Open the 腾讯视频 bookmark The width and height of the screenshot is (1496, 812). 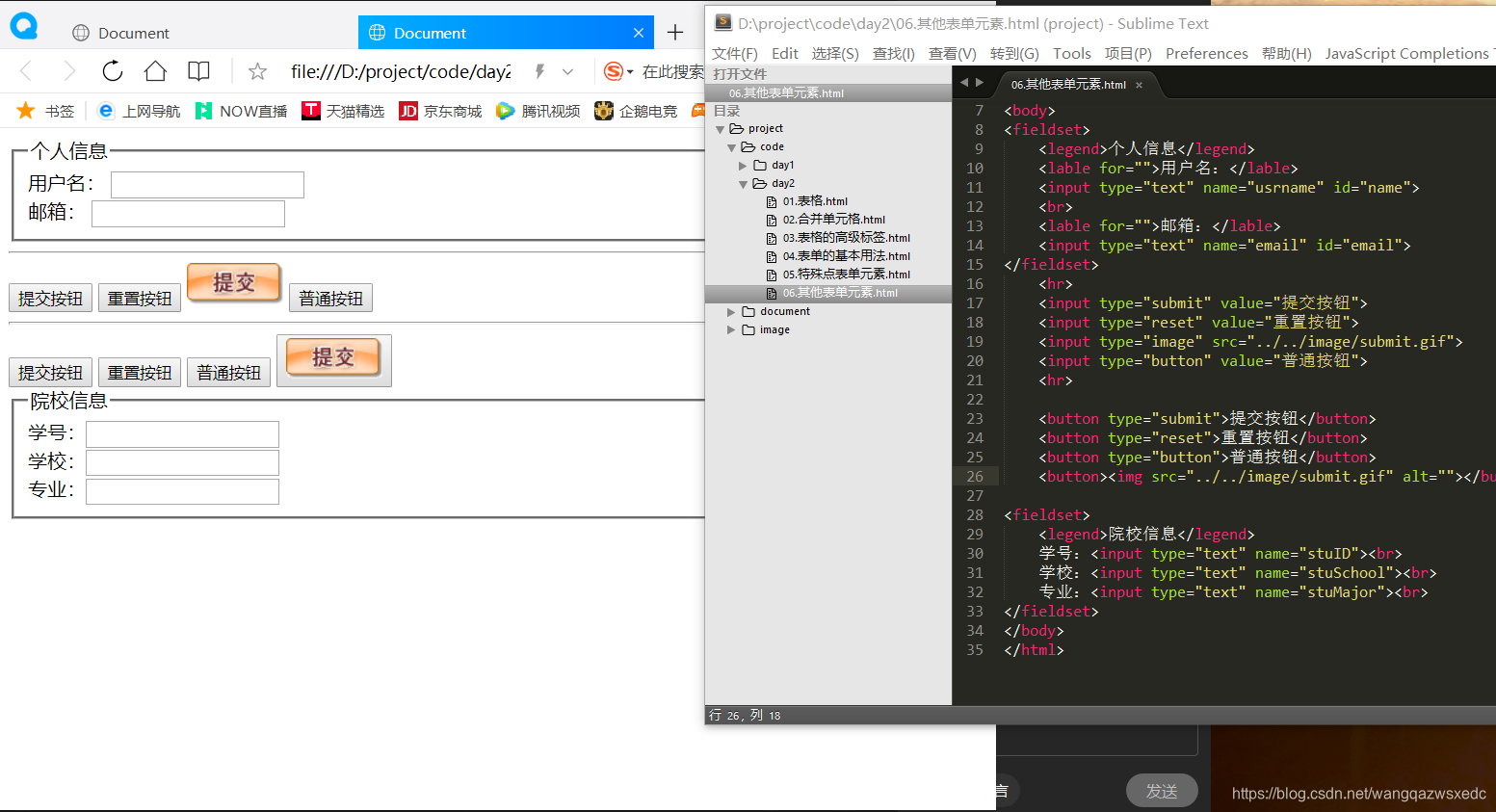pyautogui.click(x=538, y=111)
